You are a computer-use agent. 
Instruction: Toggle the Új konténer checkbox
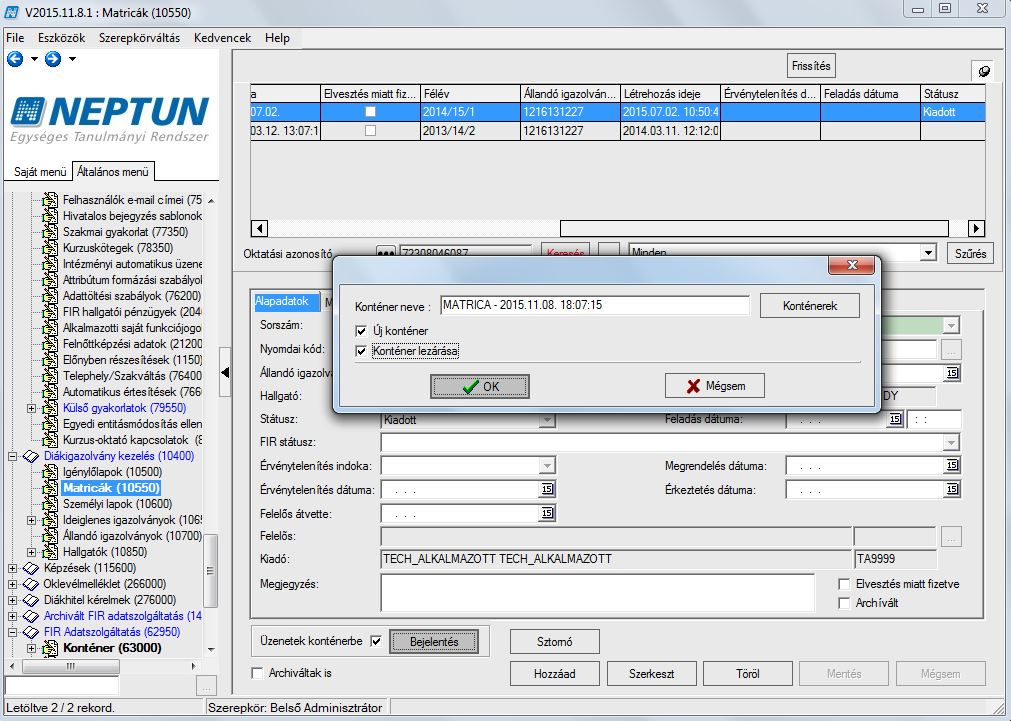[361, 331]
